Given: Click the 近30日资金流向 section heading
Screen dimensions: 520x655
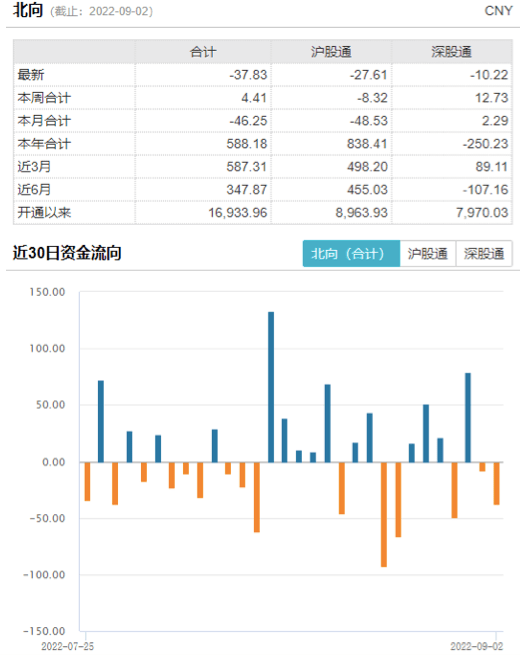Looking at the screenshot, I should (x=67, y=253).
